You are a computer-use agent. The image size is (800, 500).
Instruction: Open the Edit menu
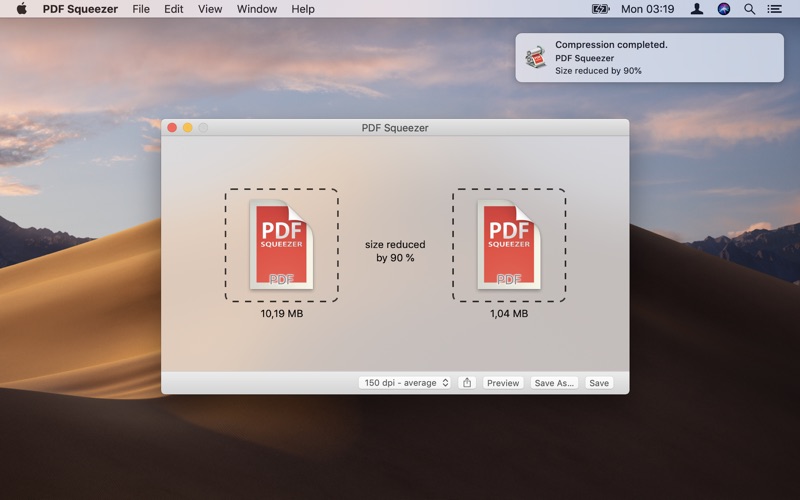(173, 9)
